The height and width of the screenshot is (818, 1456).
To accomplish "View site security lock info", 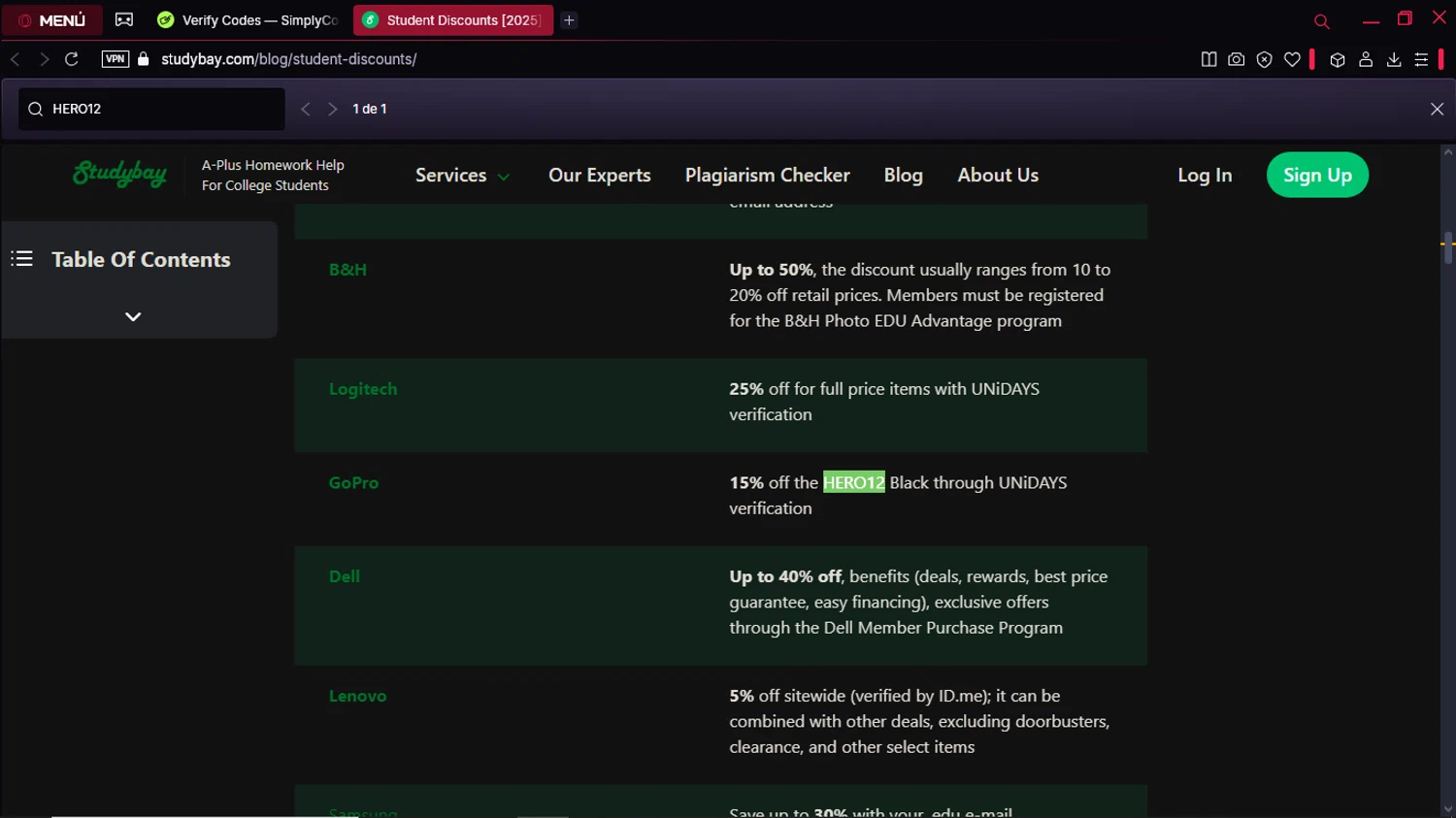I will tap(144, 59).
